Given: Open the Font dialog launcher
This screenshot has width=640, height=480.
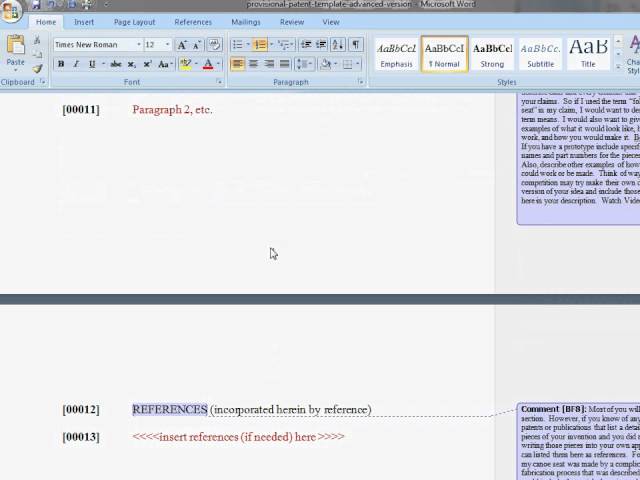Looking at the screenshot, I should [x=220, y=82].
